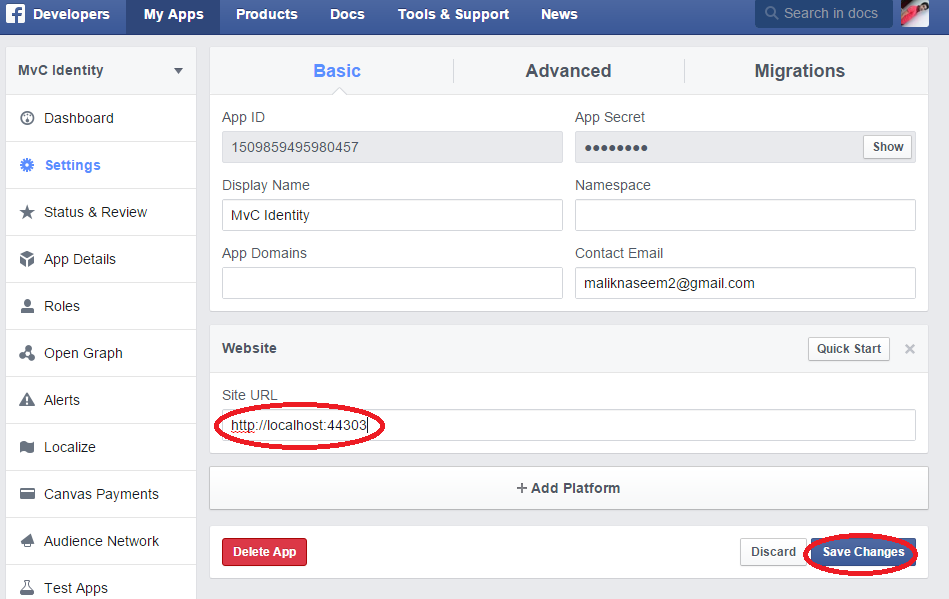
Task: Open Audience Network in sidebar
Action: pyautogui.click(x=101, y=541)
